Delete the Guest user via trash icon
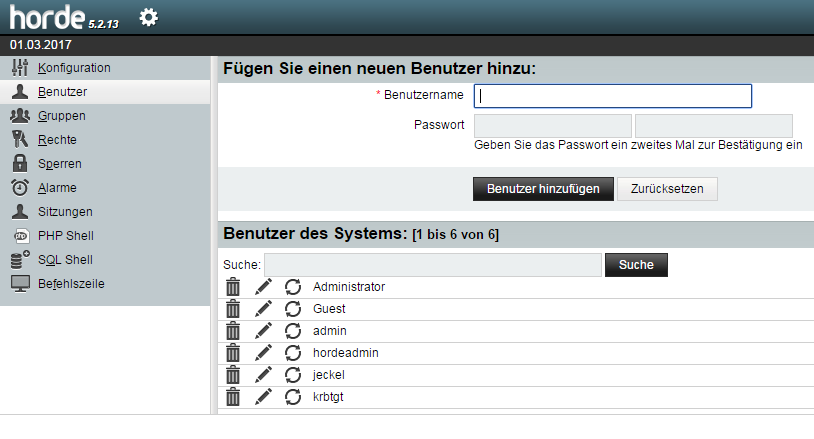This screenshot has width=814, height=439. pos(233,309)
